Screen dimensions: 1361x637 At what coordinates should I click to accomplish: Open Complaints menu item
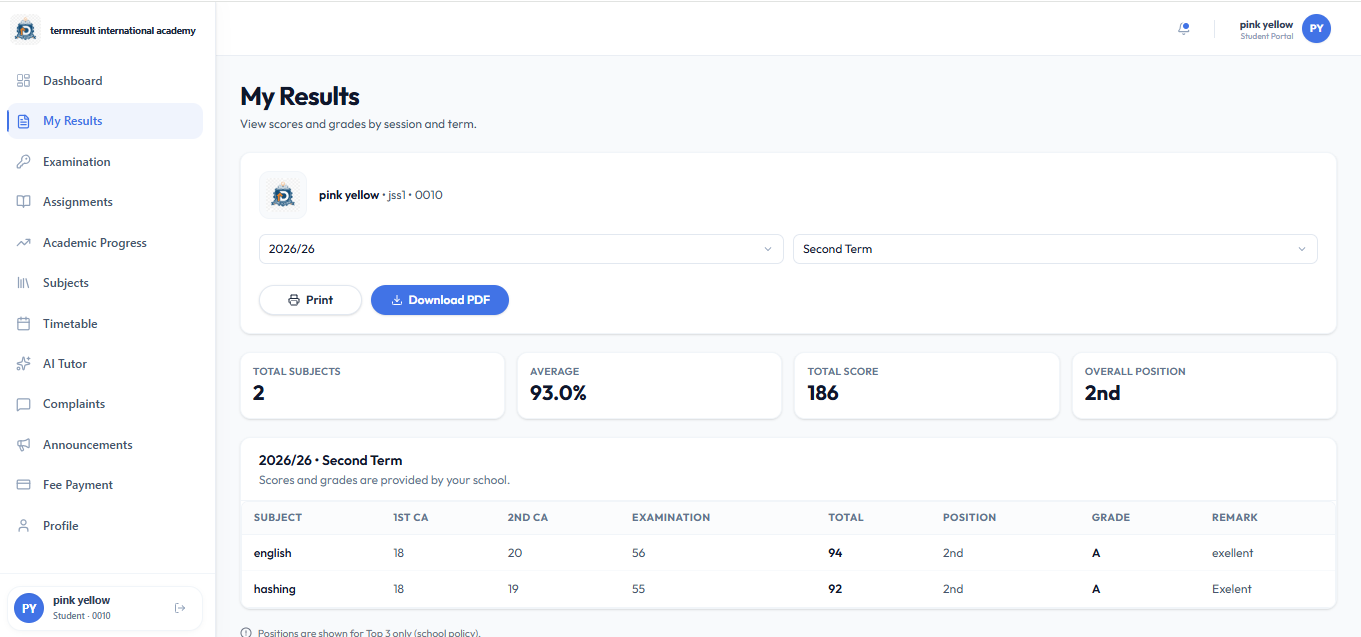104,404
